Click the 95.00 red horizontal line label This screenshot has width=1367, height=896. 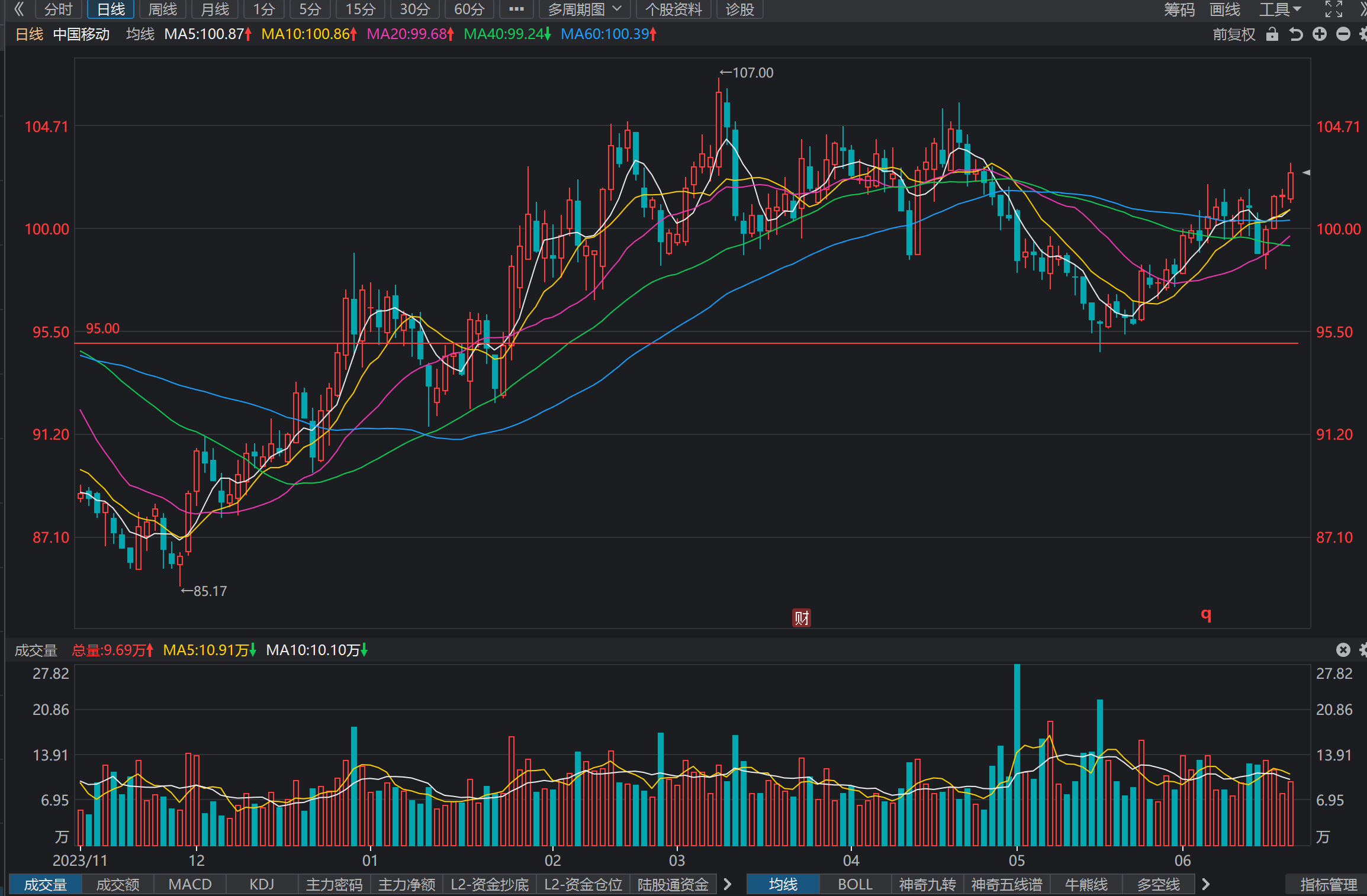coord(103,328)
